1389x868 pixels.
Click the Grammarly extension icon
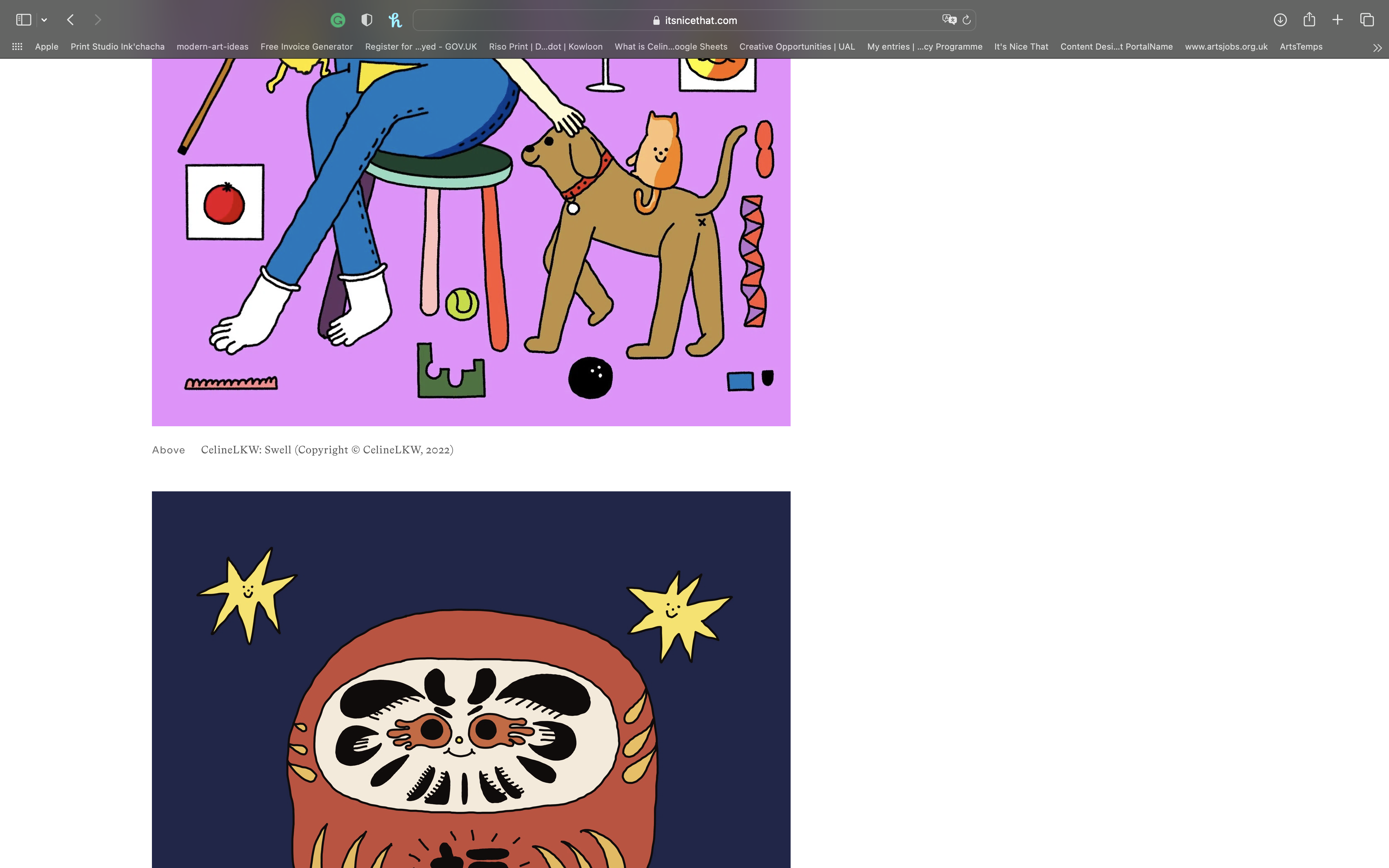[x=338, y=21]
